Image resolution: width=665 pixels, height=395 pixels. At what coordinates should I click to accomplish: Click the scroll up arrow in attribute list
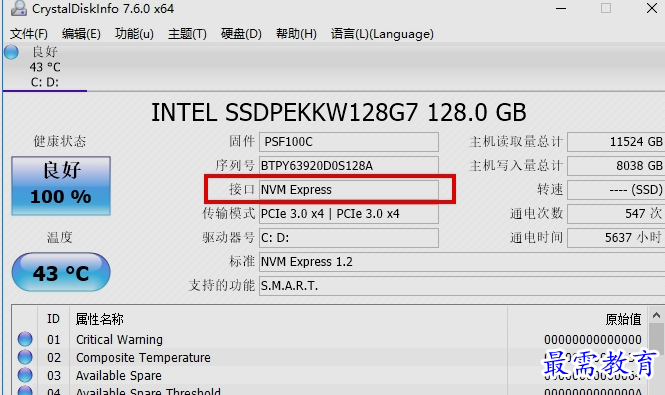click(x=656, y=315)
